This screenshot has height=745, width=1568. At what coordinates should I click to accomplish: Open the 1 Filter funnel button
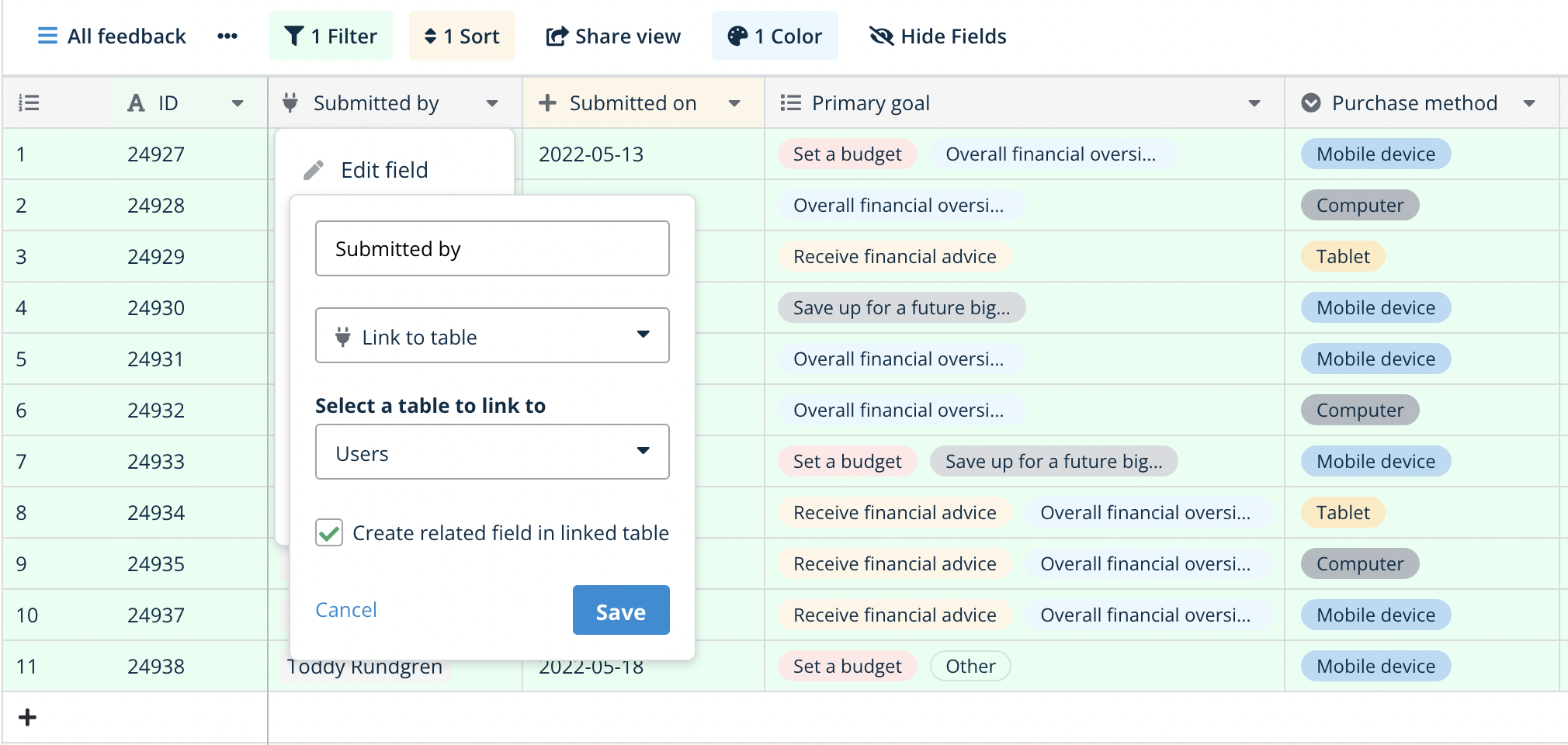pyautogui.click(x=331, y=36)
